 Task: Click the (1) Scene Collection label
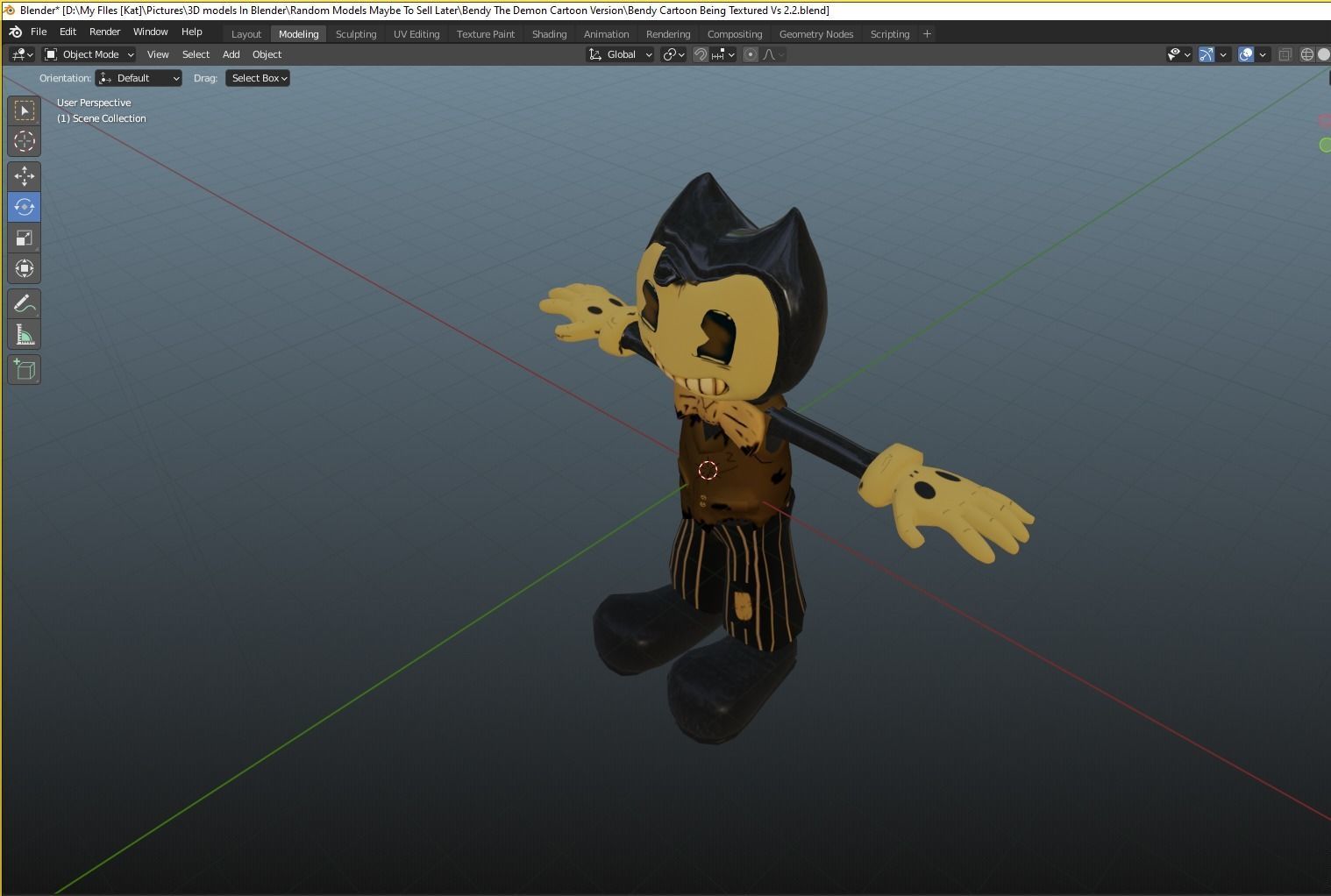(x=102, y=118)
